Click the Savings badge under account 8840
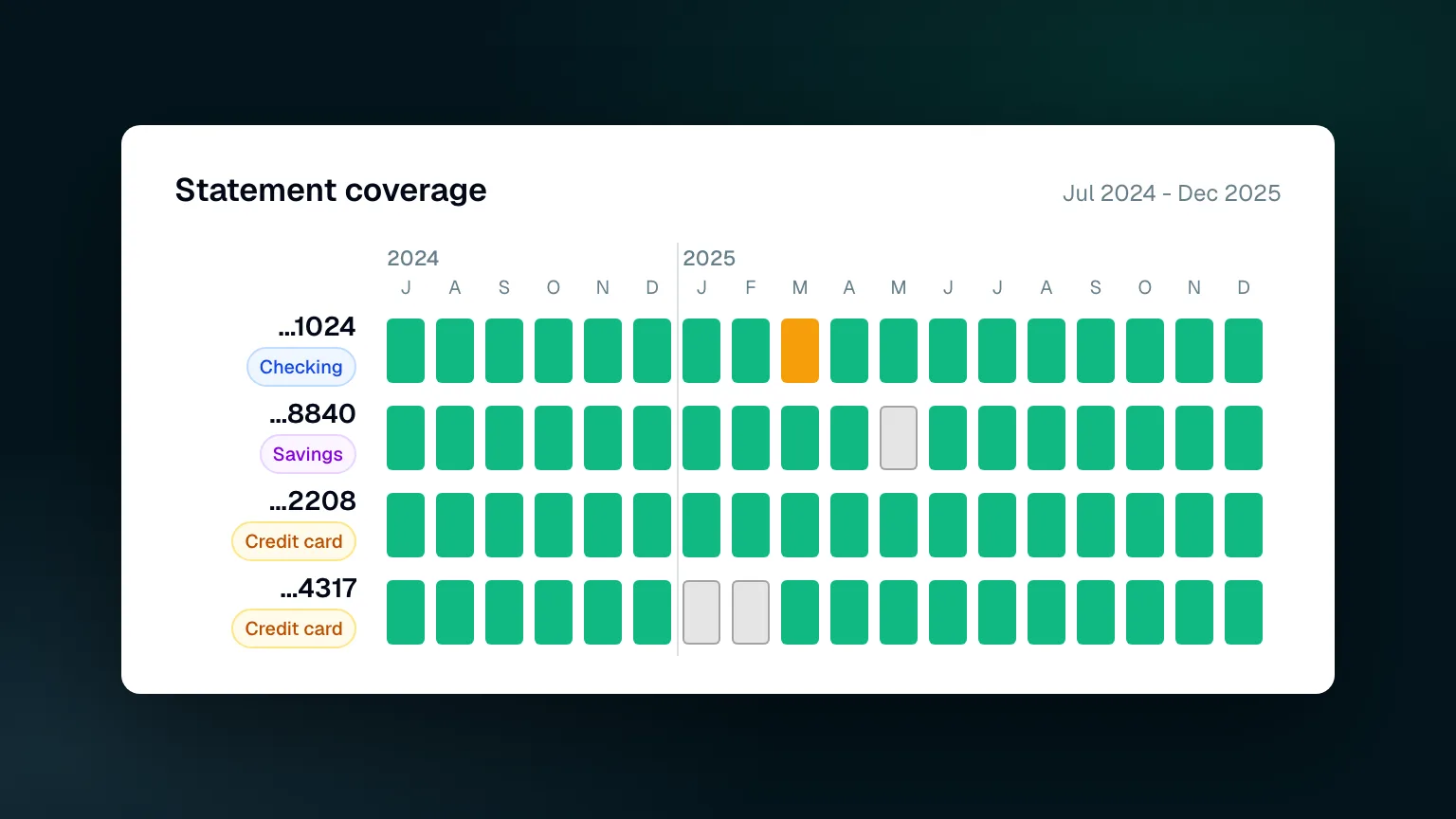The image size is (1456, 819). click(308, 454)
